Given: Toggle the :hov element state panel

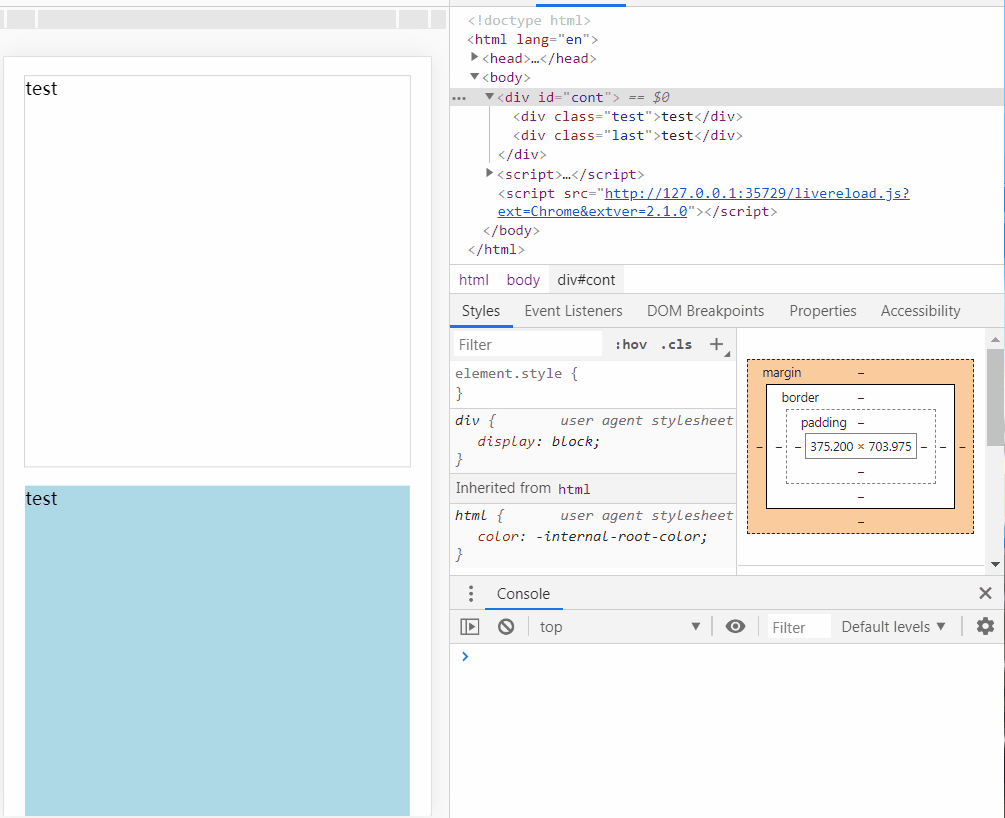Looking at the screenshot, I should pos(631,344).
